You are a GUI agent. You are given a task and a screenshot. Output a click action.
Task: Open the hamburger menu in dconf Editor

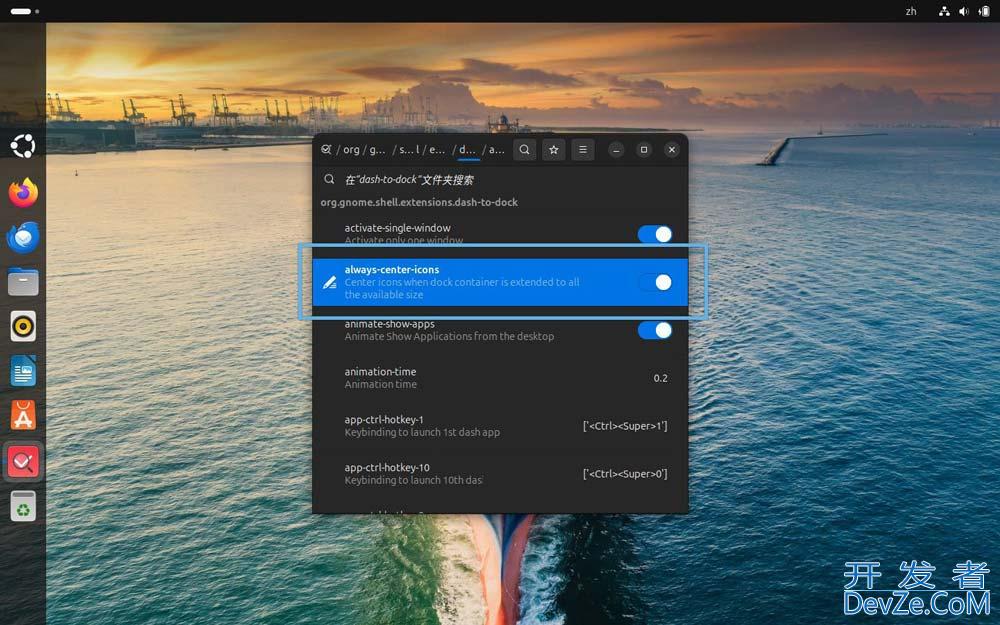click(583, 149)
